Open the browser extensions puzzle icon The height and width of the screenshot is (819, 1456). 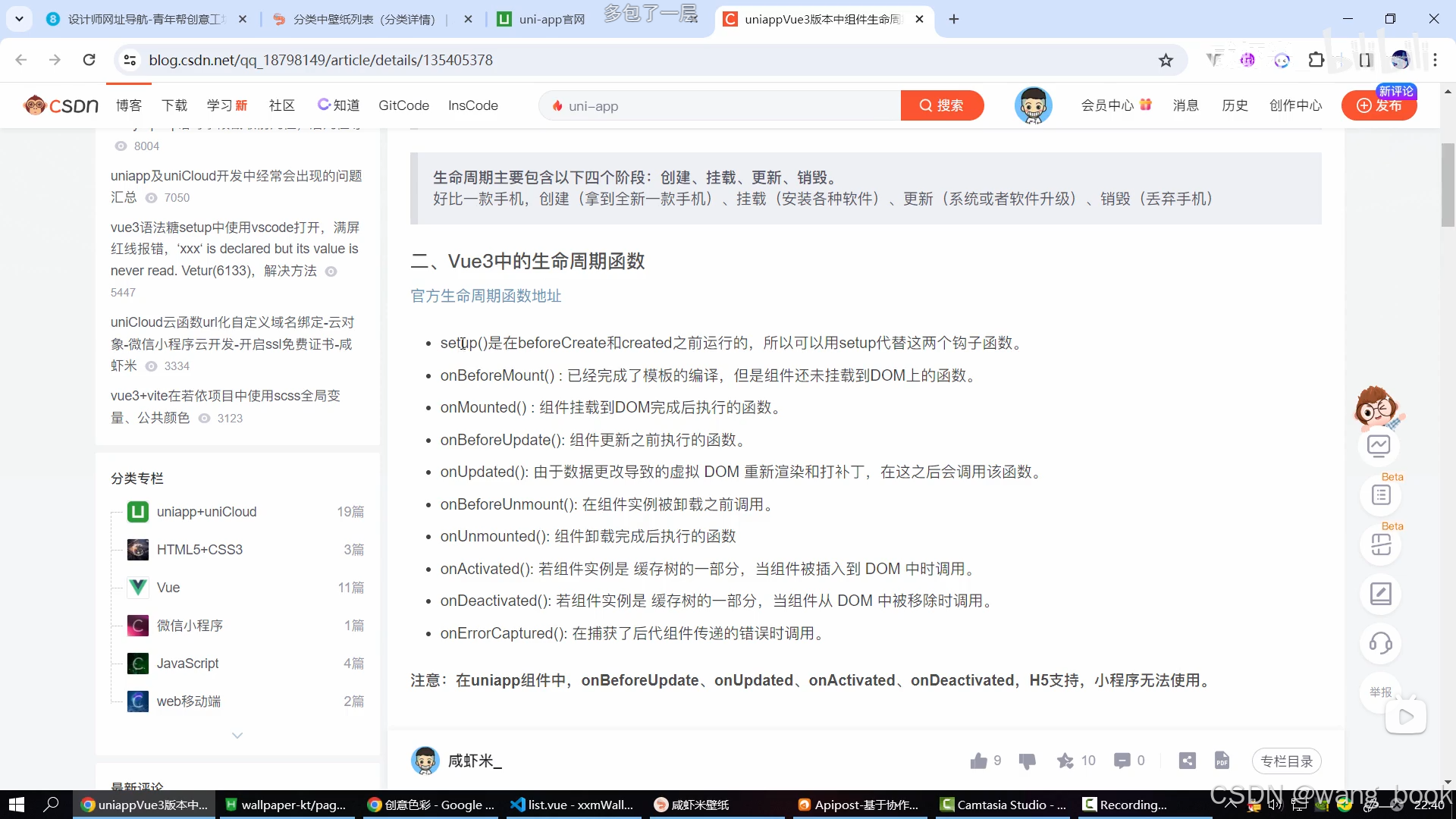click(x=1316, y=60)
